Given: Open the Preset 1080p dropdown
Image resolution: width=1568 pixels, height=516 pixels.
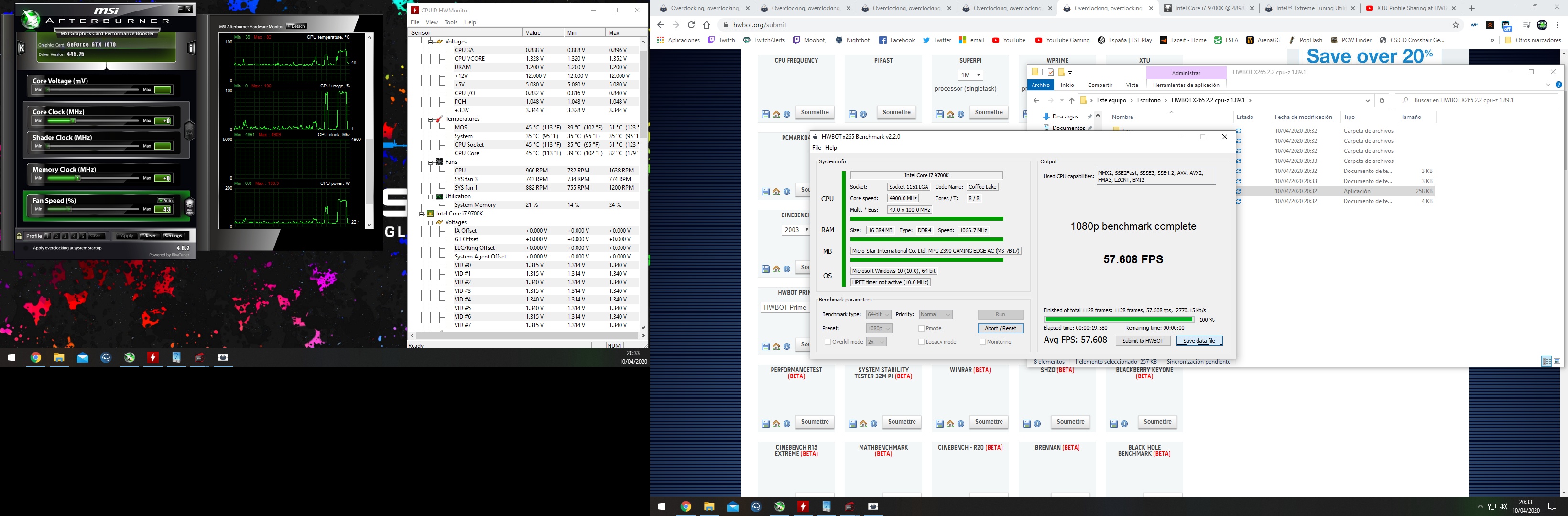Looking at the screenshot, I should click(879, 329).
